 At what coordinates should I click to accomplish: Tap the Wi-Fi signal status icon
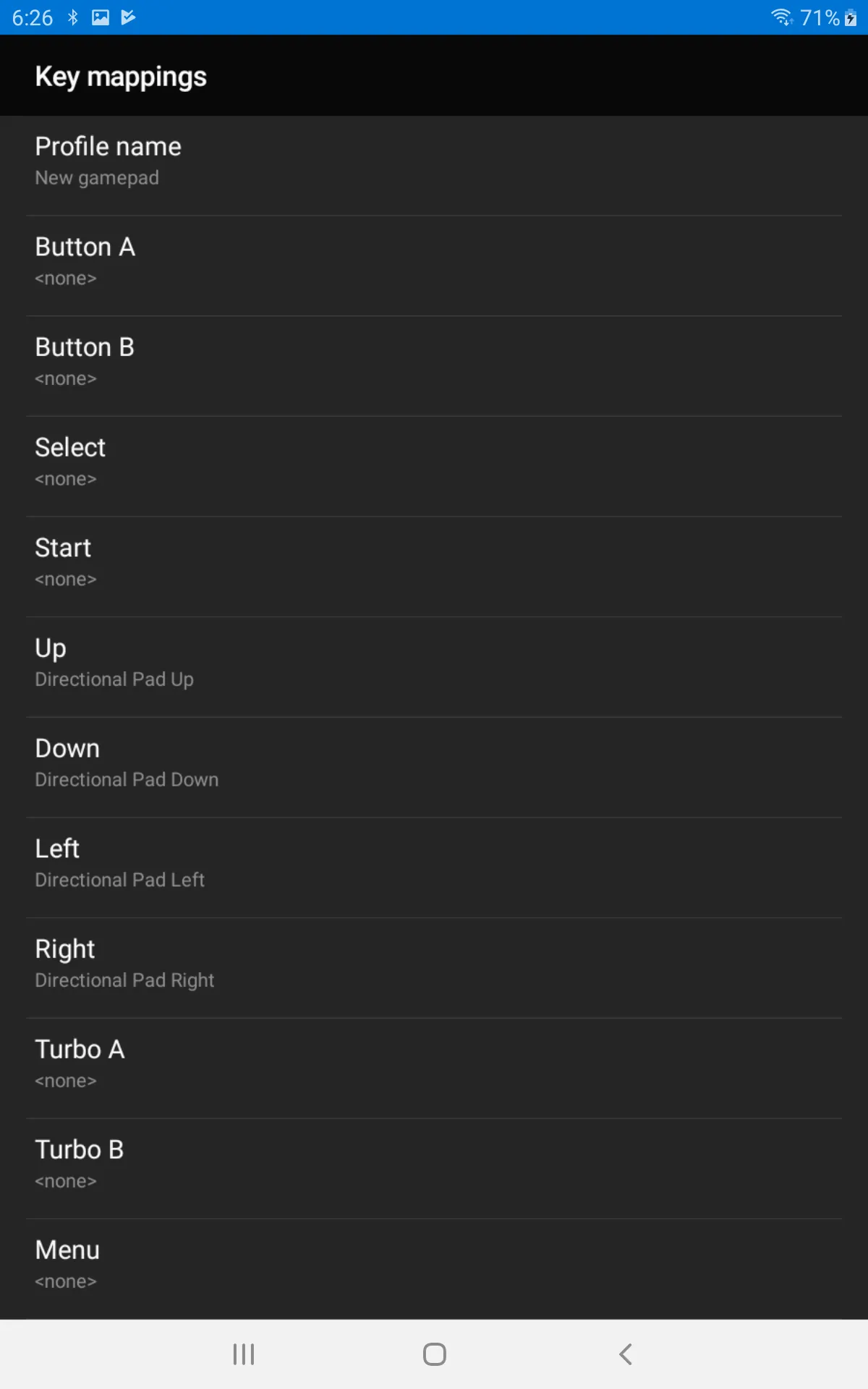pos(781,17)
